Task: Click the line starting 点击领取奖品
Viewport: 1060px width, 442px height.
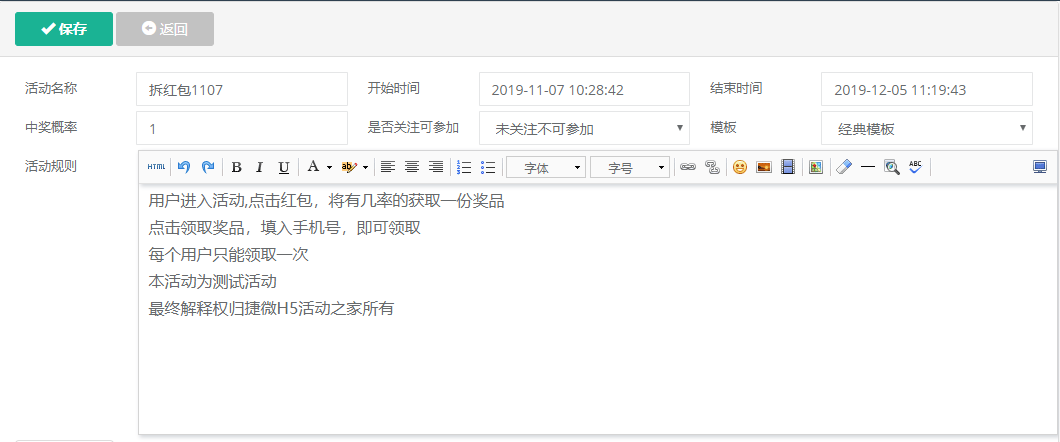Action: pos(284,228)
